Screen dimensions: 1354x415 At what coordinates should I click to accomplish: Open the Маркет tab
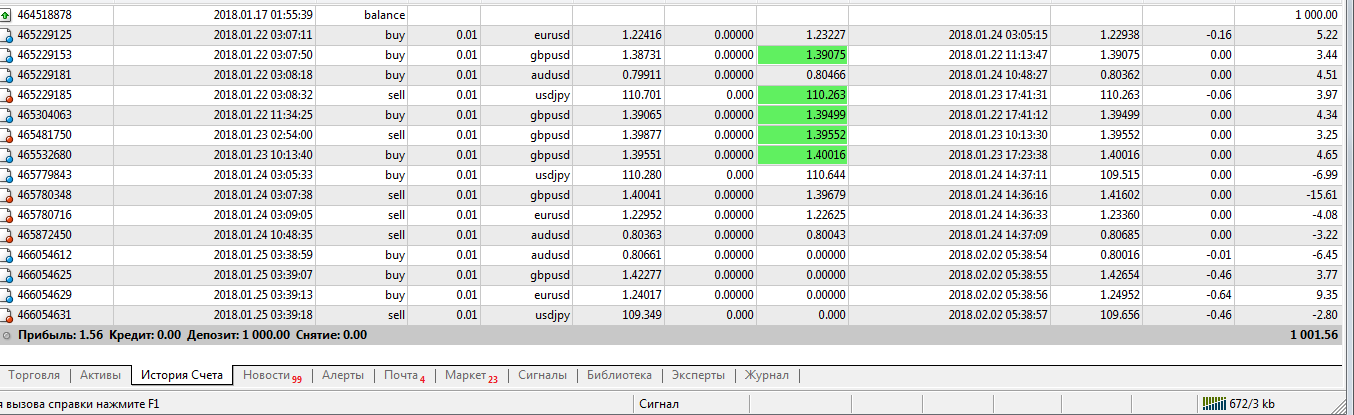471,375
